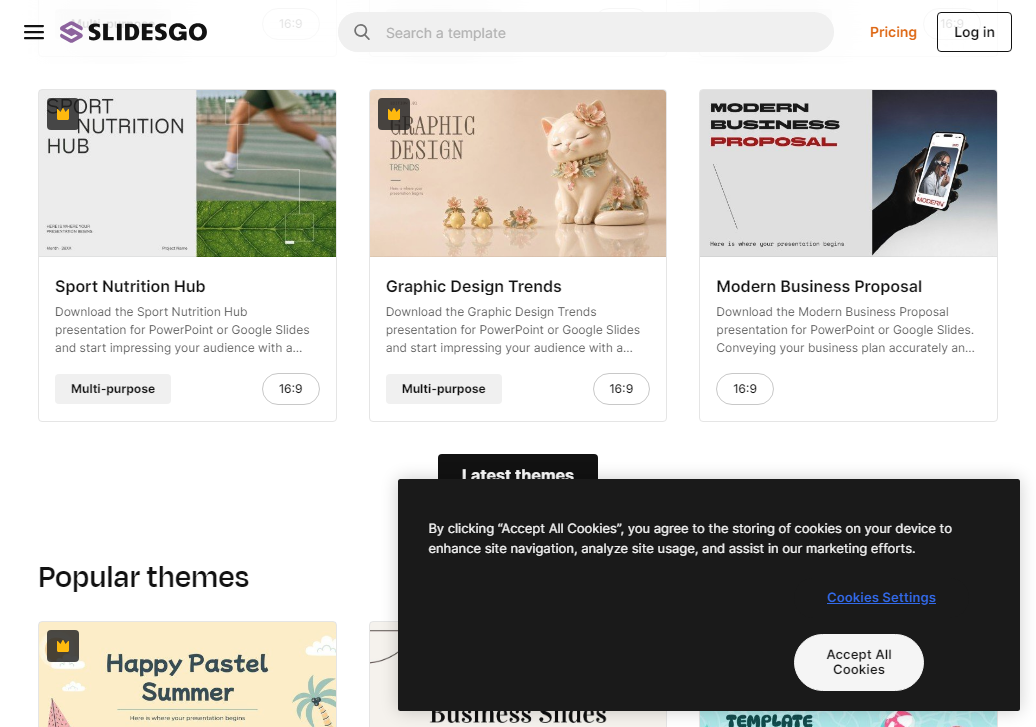The height and width of the screenshot is (727, 1036).
Task: Open the Modern Business Proposal title link
Action: pyautogui.click(x=819, y=286)
